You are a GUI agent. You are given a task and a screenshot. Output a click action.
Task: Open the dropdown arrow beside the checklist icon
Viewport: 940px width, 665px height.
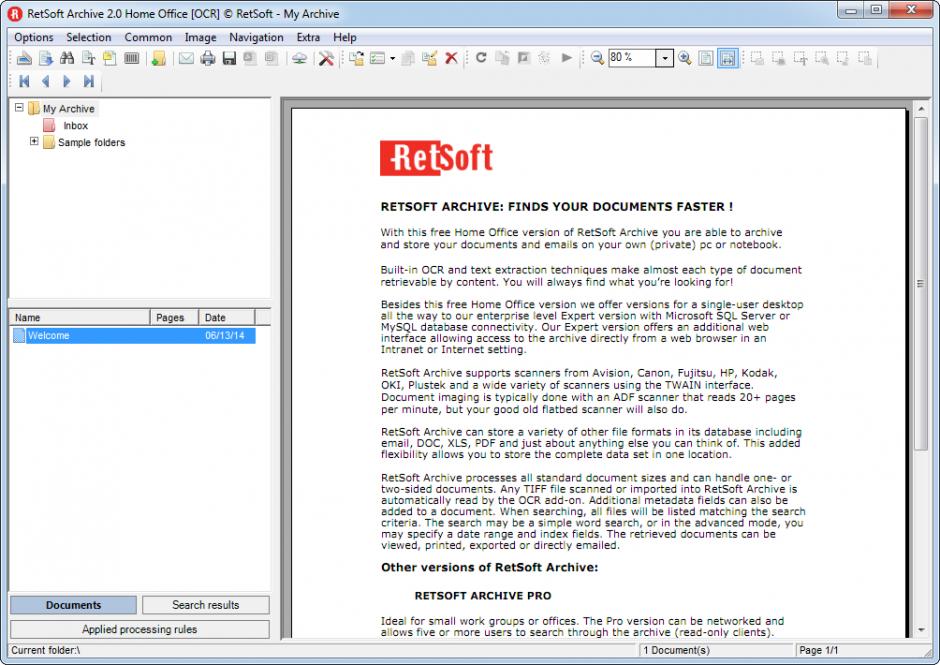[393, 58]
